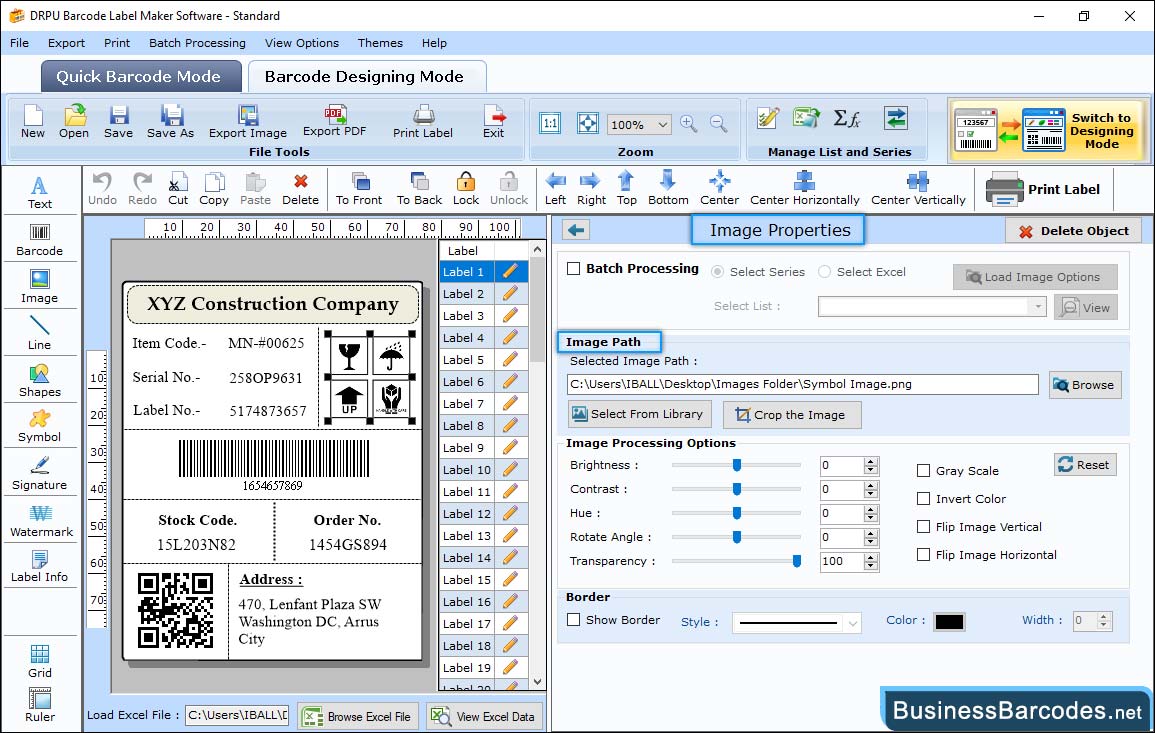This screenshot has width=1155, height=733.
Task: Lock the selected object
Action: point(466,189)
